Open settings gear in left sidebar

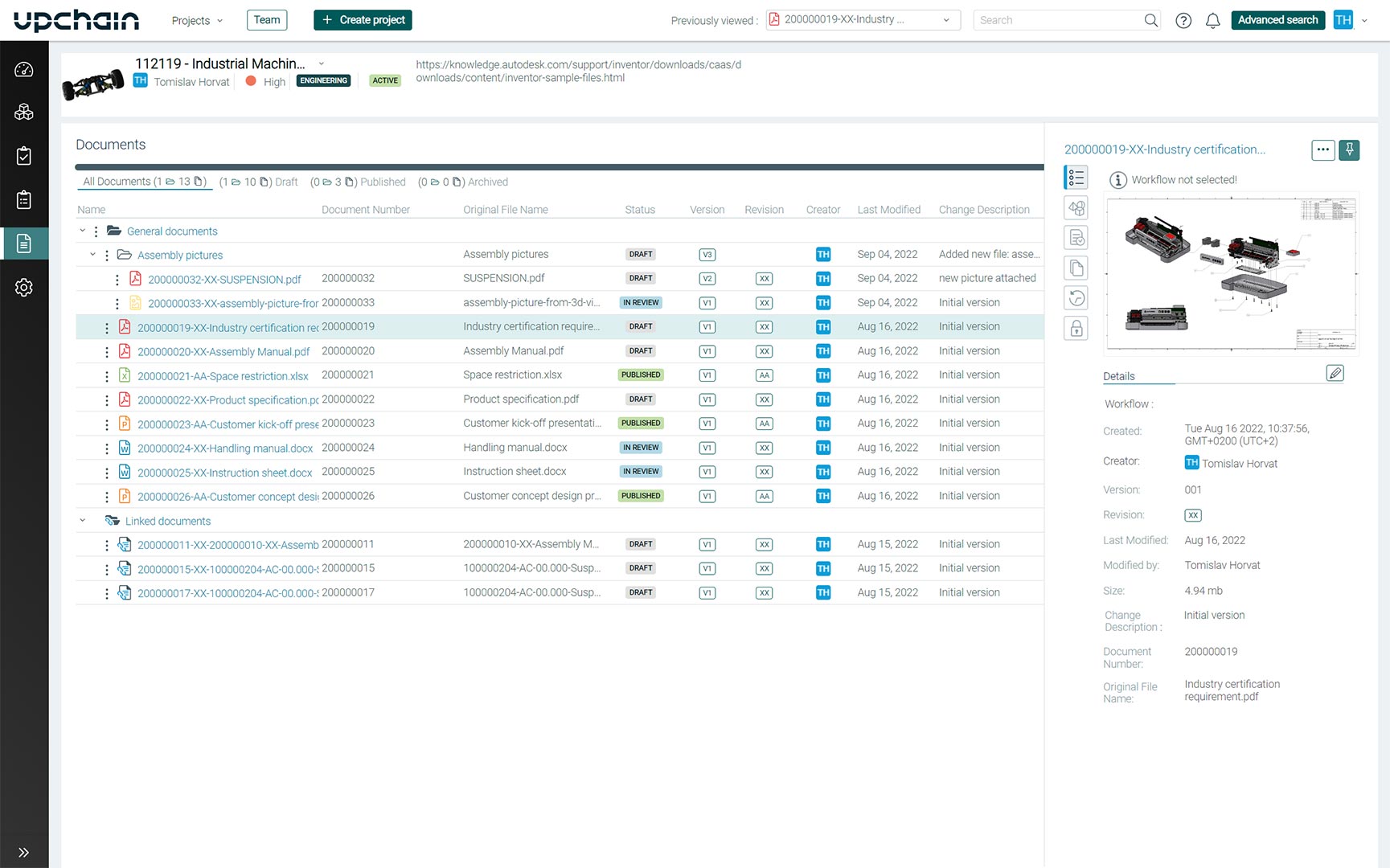pyautogui.click(x=24, y=287)
